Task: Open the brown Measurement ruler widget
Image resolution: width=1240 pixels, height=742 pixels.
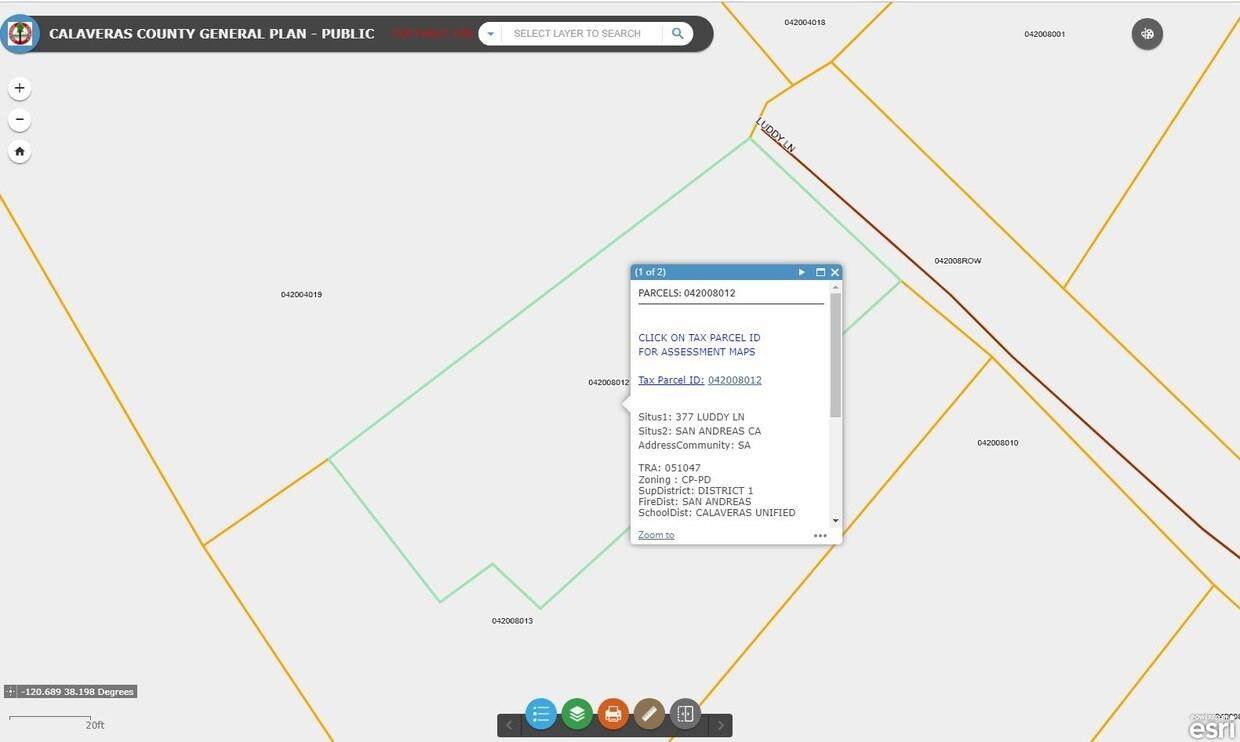Action: tap(649, 714)
